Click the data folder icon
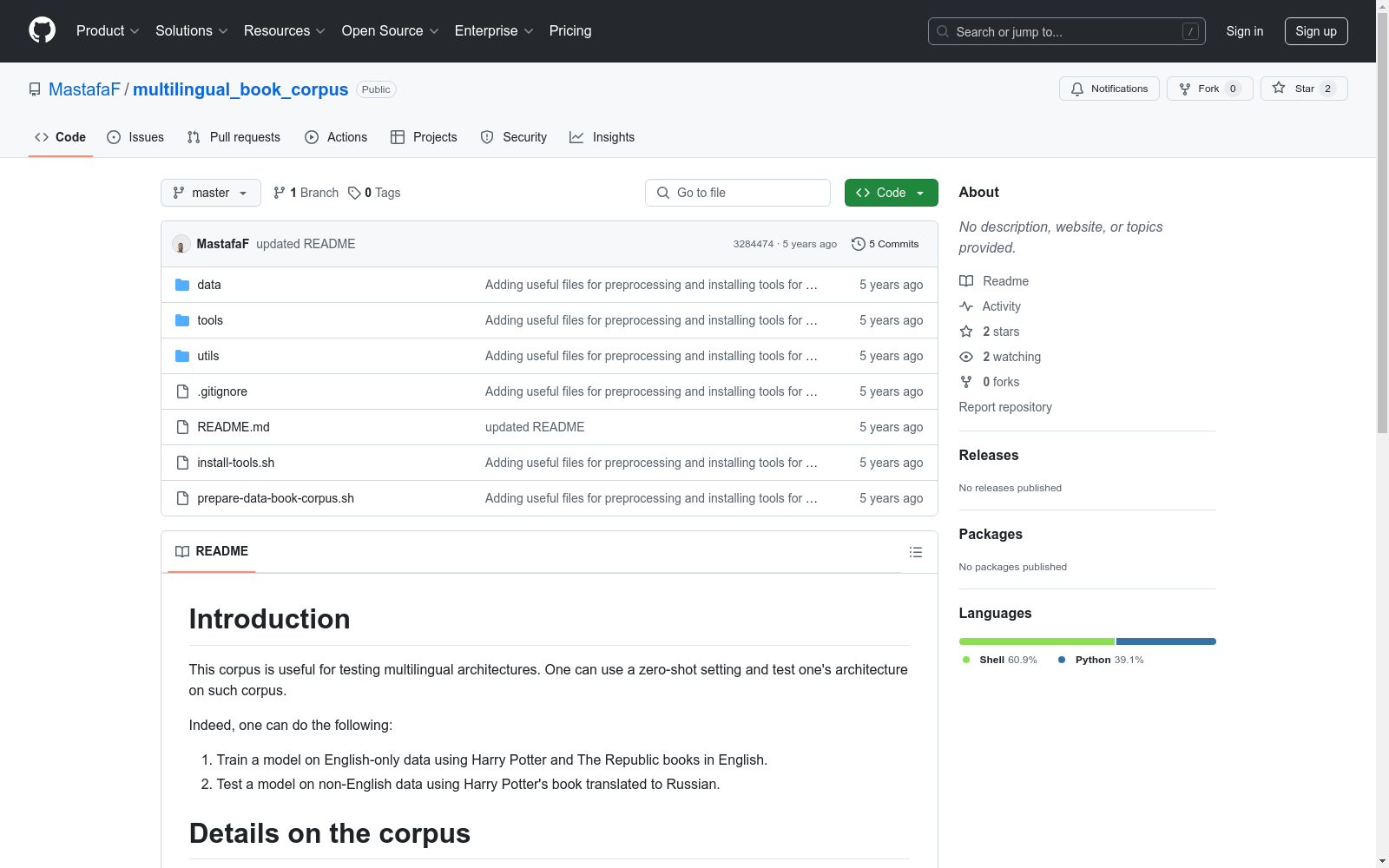Viewport: 1389px width, 868px height. [x=182, y=285]
